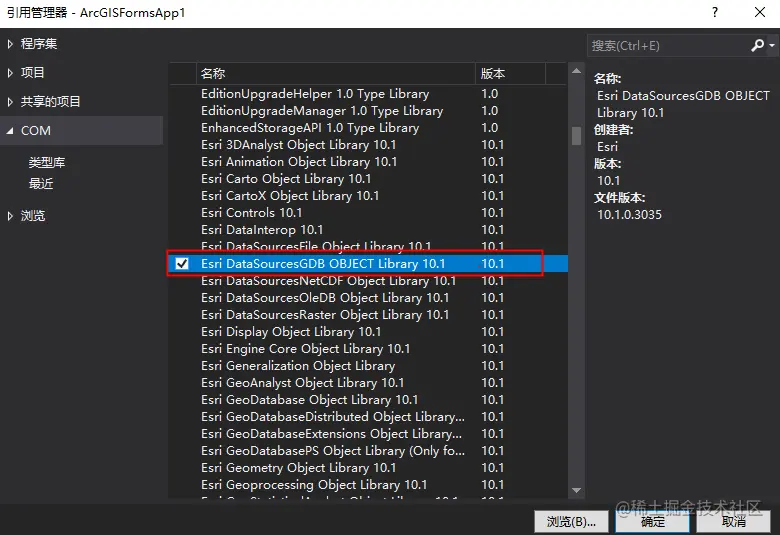The height and width of the screenshot is (535, 780).
Task: Close the Reference Manager dialog
Action: [760, 12]
